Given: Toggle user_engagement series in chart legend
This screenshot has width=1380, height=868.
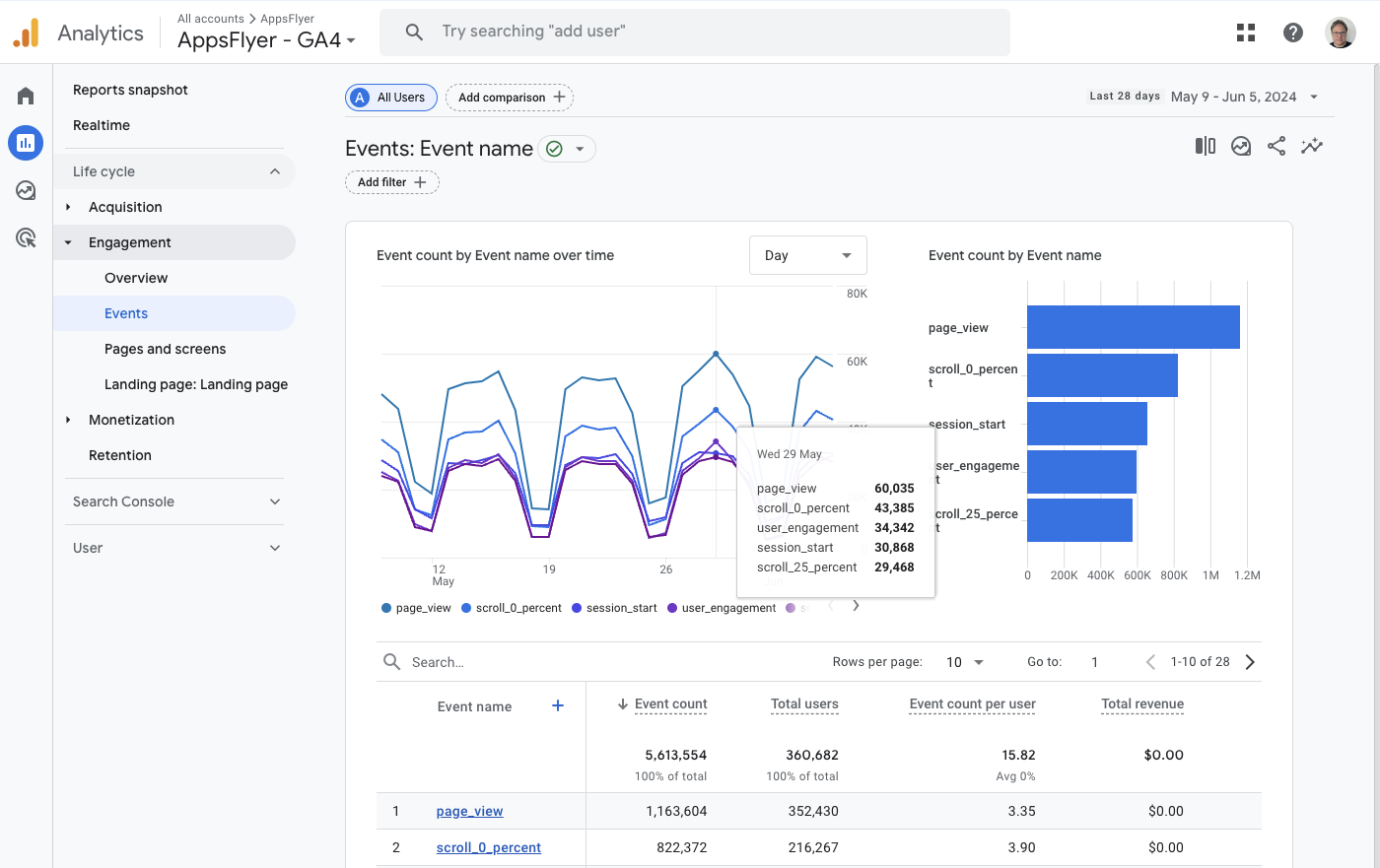Looking at the screenshot, I should coord(721,608).
